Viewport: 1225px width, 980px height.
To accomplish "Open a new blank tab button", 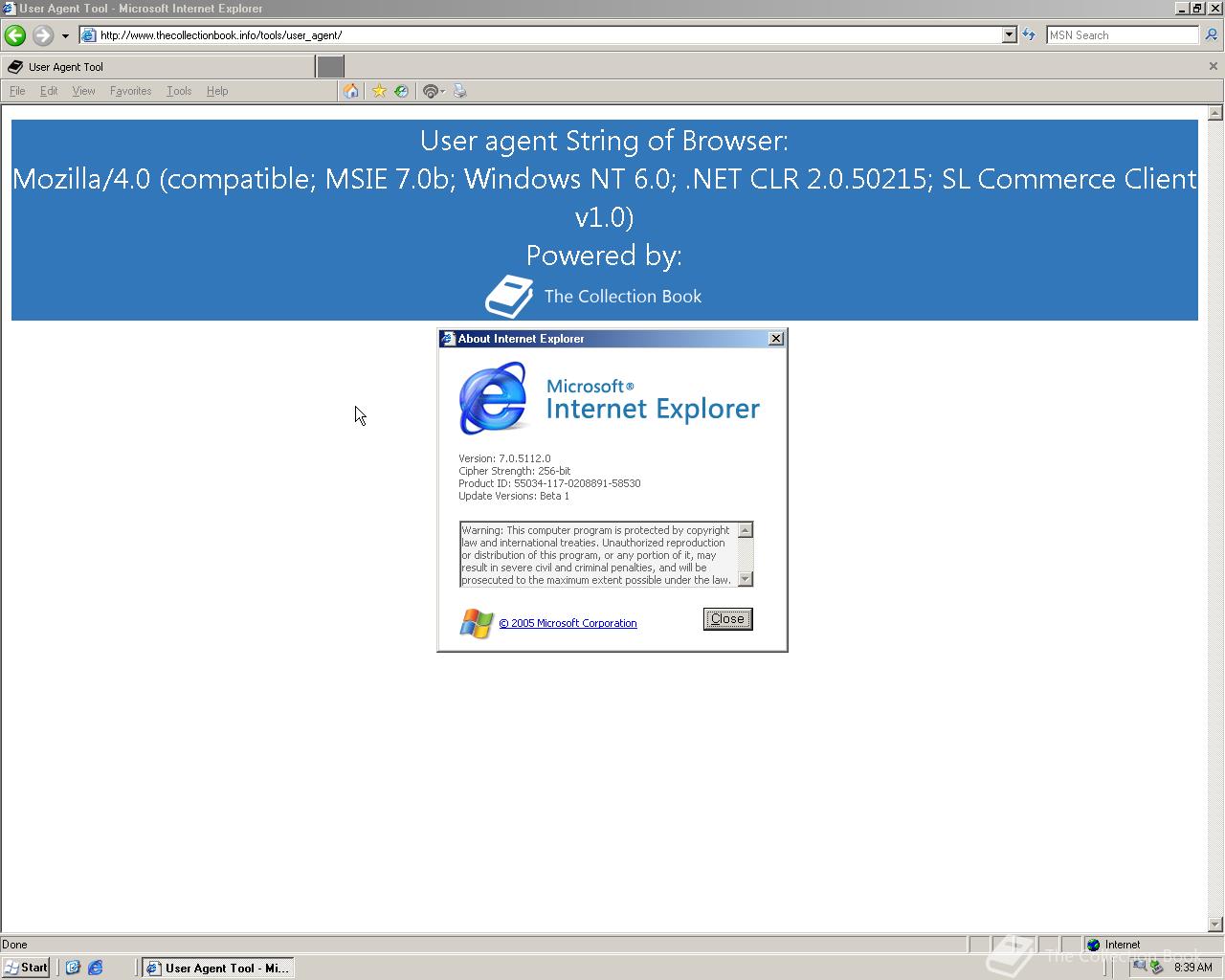I will 330,67.
